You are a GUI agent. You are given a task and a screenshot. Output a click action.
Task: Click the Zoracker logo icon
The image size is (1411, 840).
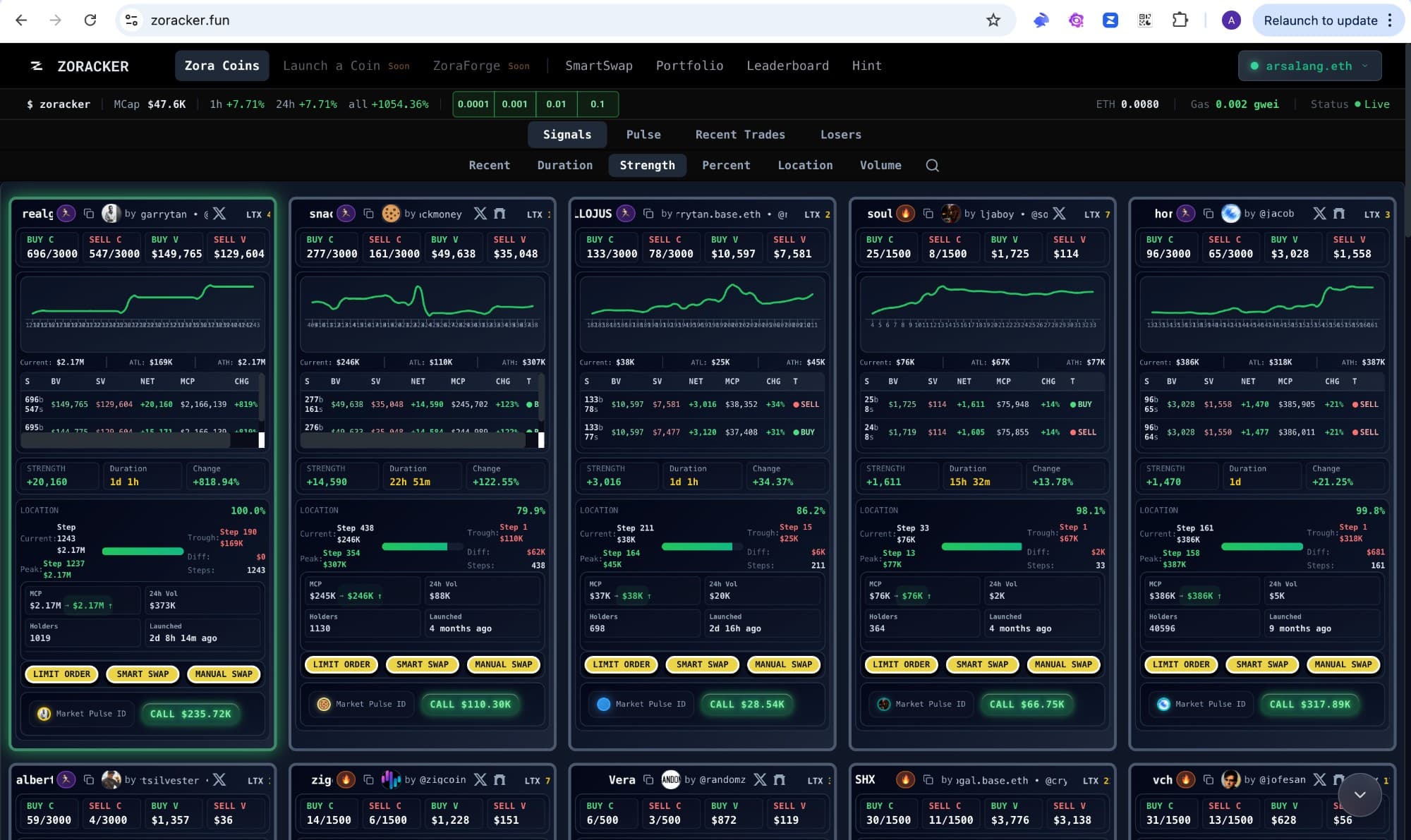click(37, 66)
